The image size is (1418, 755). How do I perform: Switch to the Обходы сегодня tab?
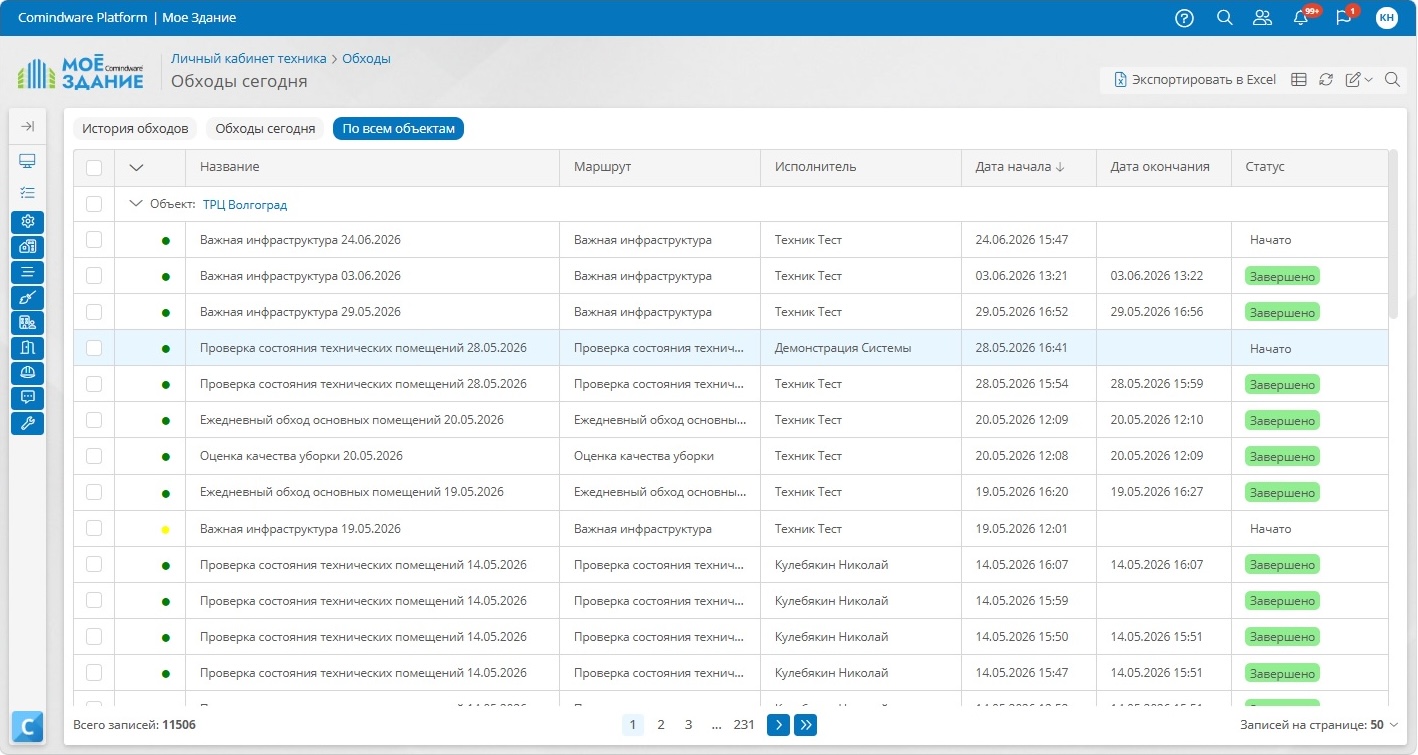click(265, 128)
